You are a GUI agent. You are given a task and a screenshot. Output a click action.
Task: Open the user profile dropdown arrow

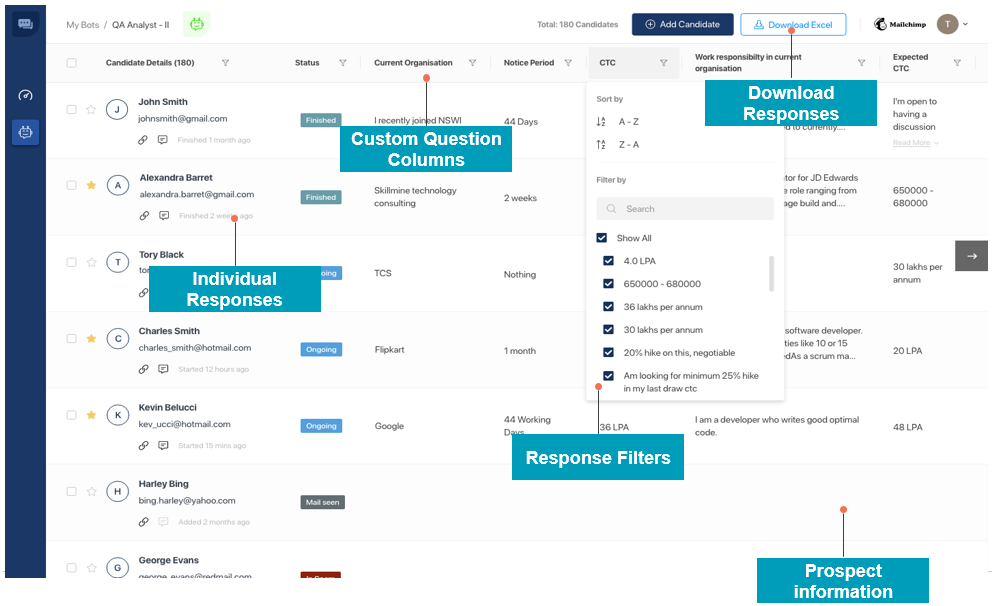point(965,24)
